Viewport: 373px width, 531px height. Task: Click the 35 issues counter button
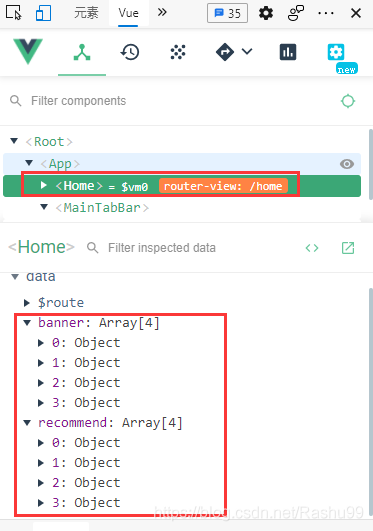pyautogui.click(x=227, y=13)
